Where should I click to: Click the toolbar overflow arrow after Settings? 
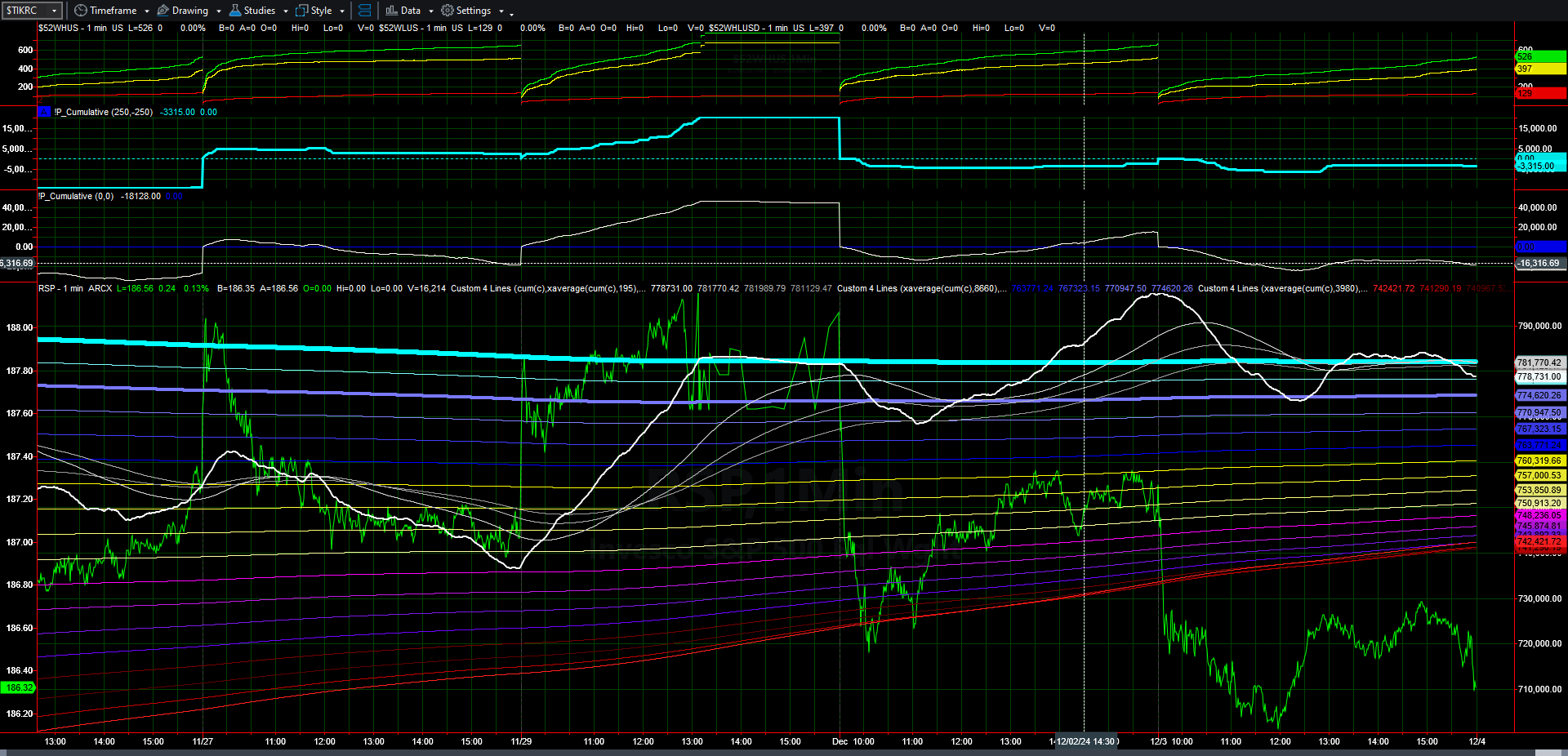pyautogui.click(x=512, y=13)
